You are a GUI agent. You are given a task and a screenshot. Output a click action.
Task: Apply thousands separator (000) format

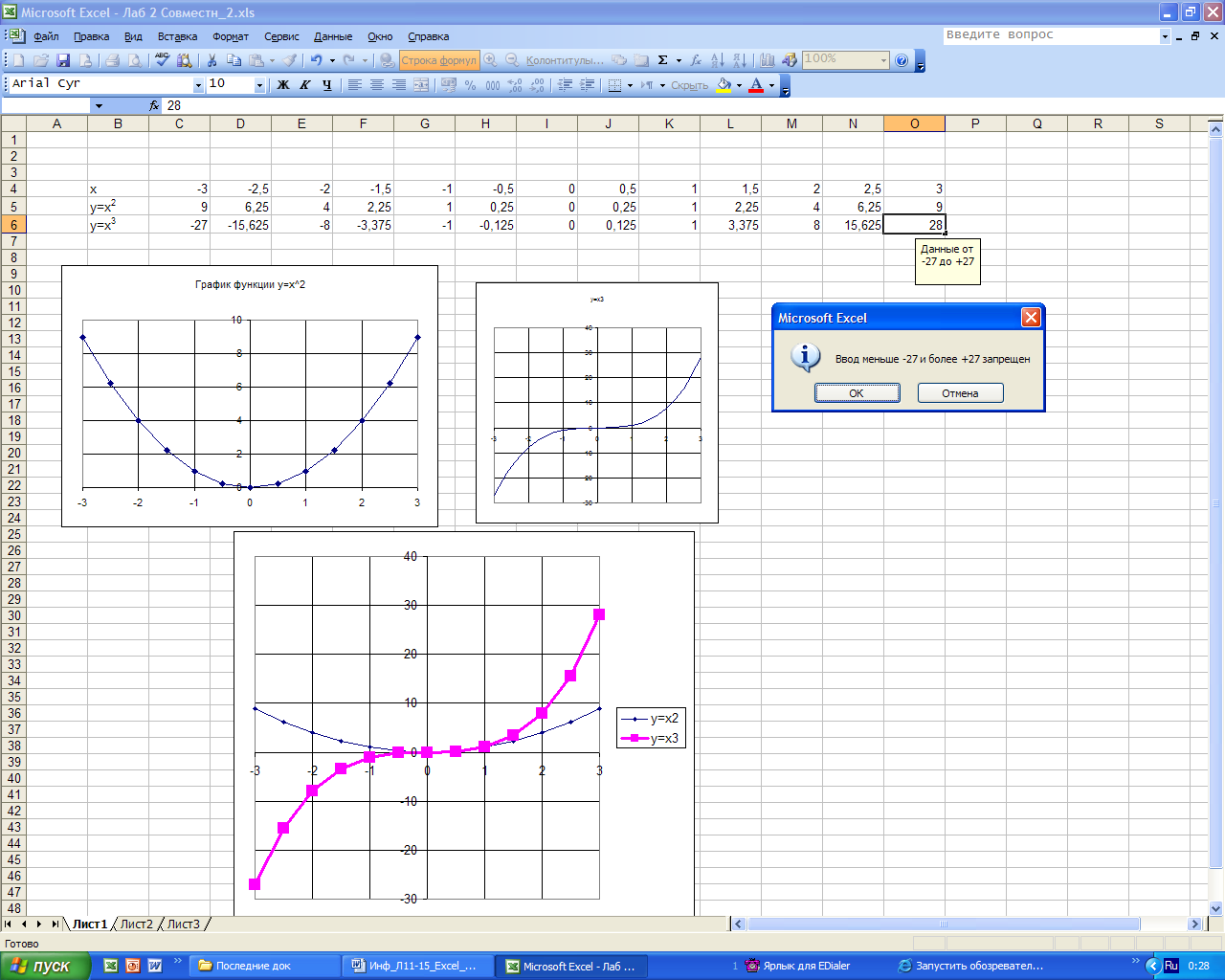pyautogui.click(x=493, y=85)
